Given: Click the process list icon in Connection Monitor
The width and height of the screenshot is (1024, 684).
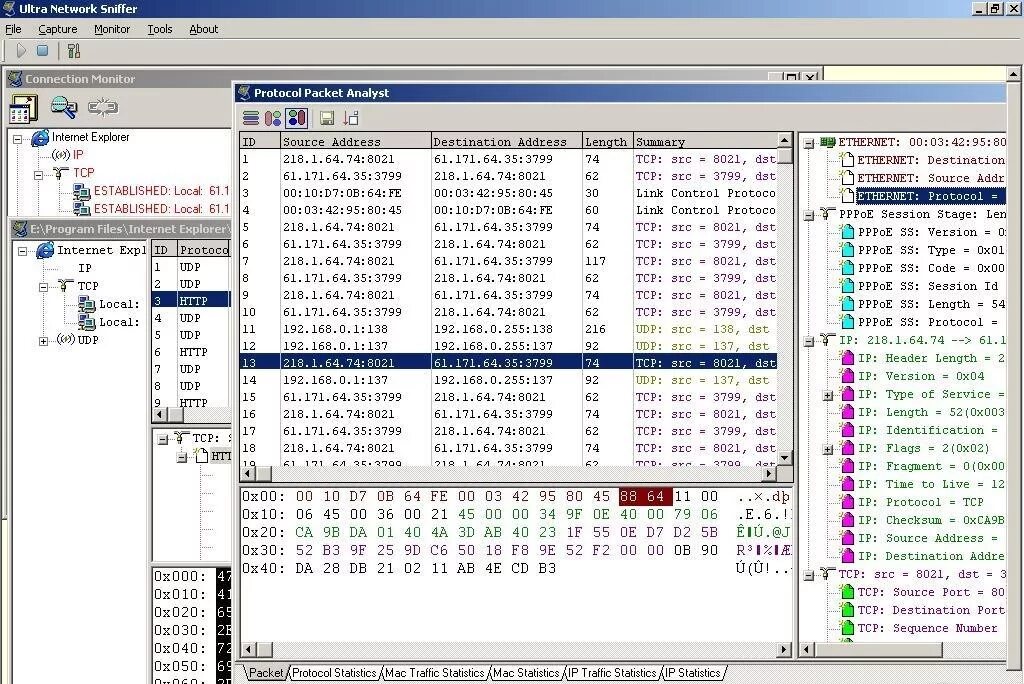Looking at the screenshot, I should (x=24, y=108).
